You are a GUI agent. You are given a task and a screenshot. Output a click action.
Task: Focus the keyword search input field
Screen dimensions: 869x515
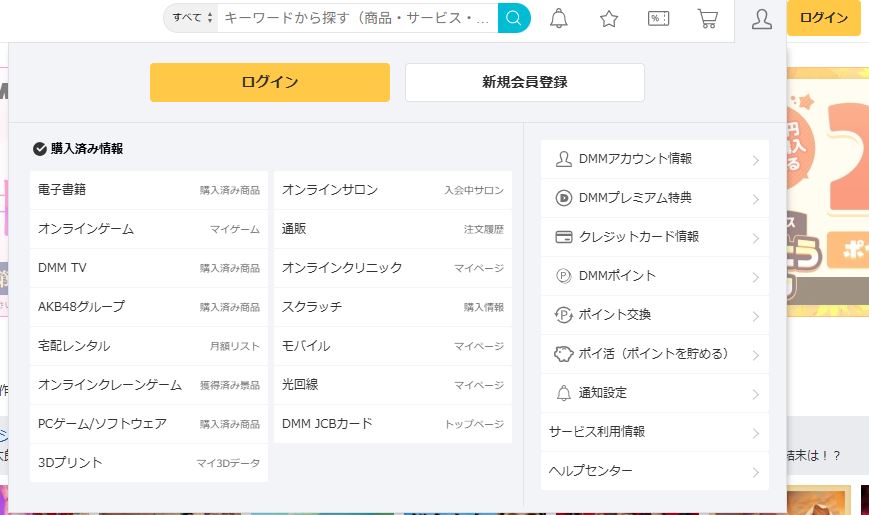point(357,18)
